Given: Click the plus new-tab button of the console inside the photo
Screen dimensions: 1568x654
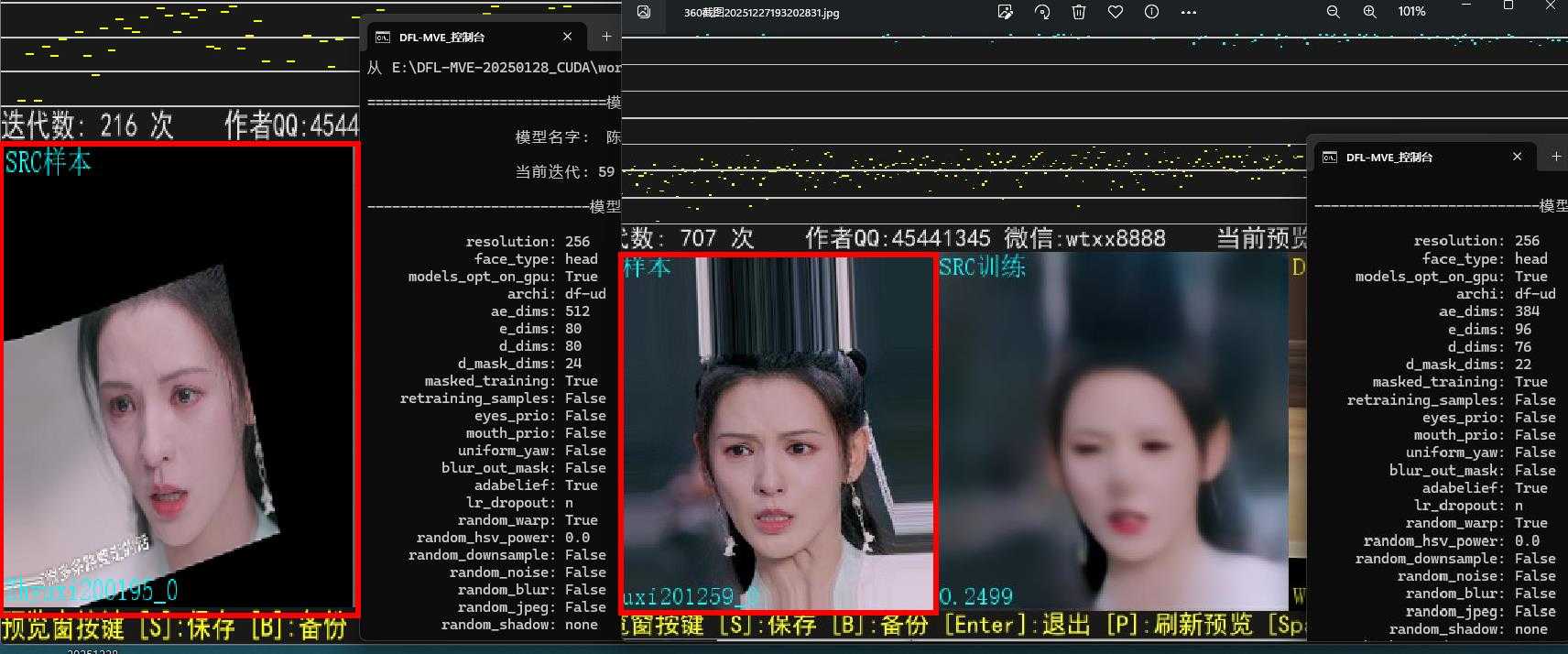Looking at the screenshot, I should 1555,157.
